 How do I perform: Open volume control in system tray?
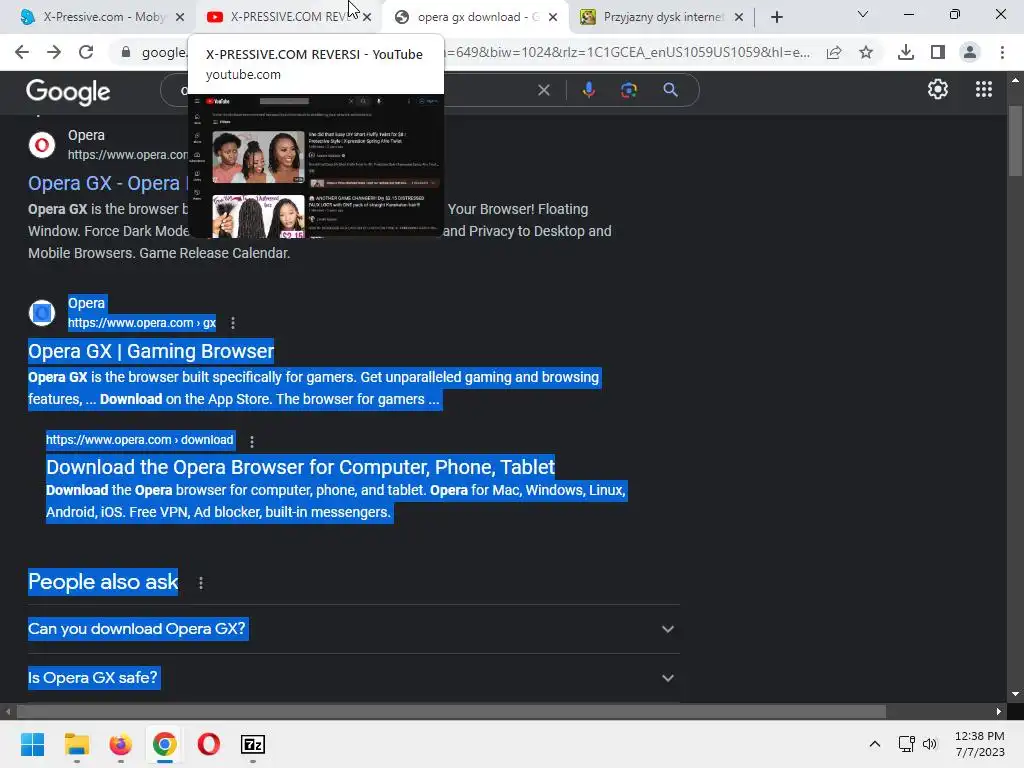tap(930, 744)
